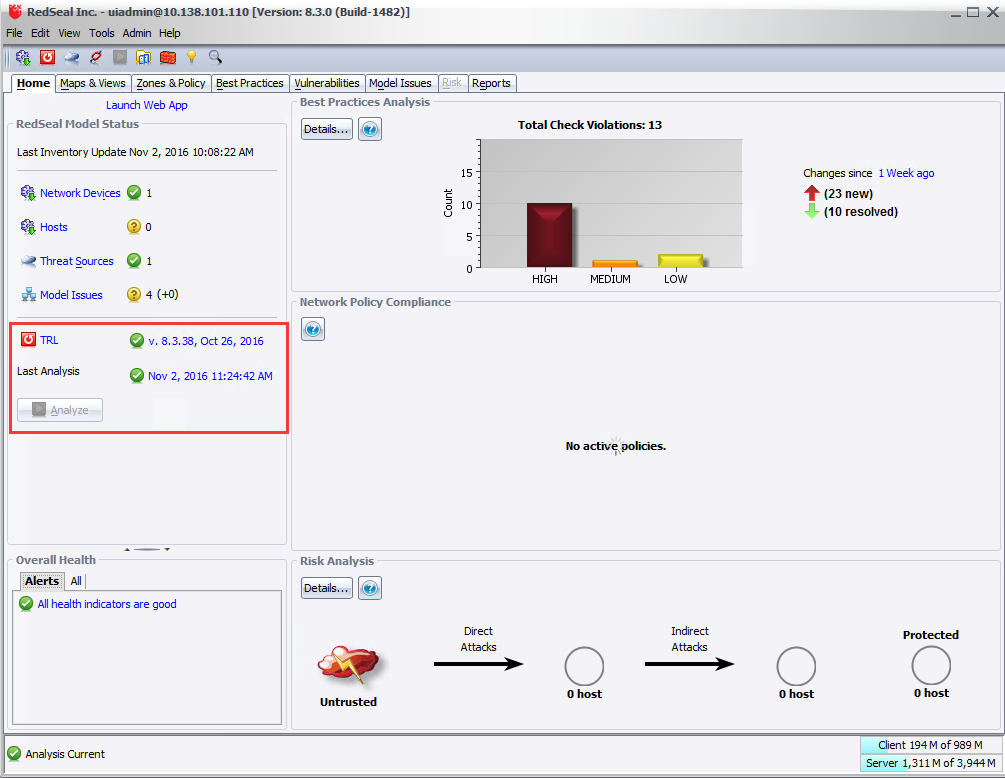Screen dimensions: 1005x778
Task: Open the Tools menu
Action: tap(101, 32)
